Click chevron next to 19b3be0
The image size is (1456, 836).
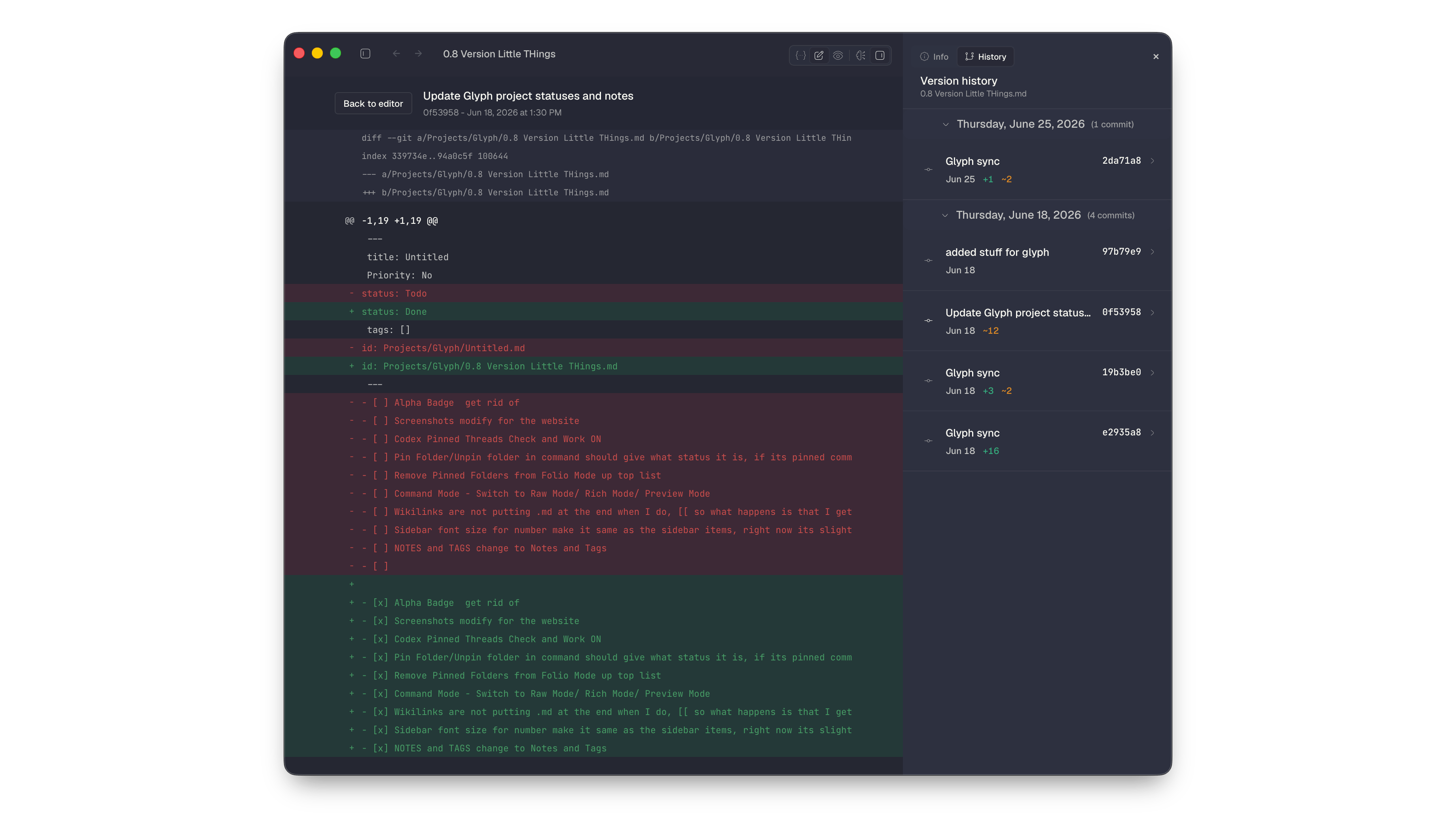[x=1153, y=373]
